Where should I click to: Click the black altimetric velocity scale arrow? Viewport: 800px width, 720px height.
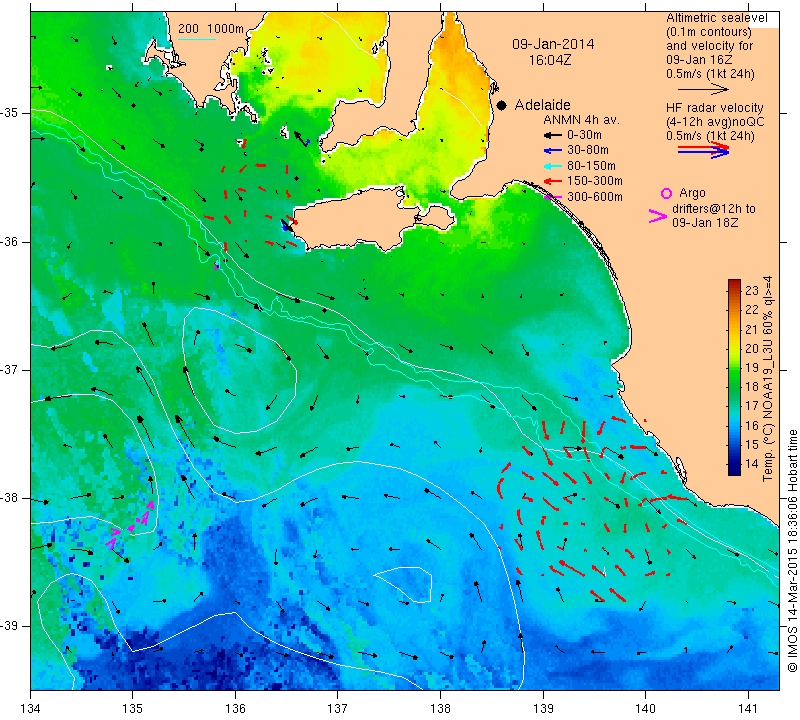[704, 89]
